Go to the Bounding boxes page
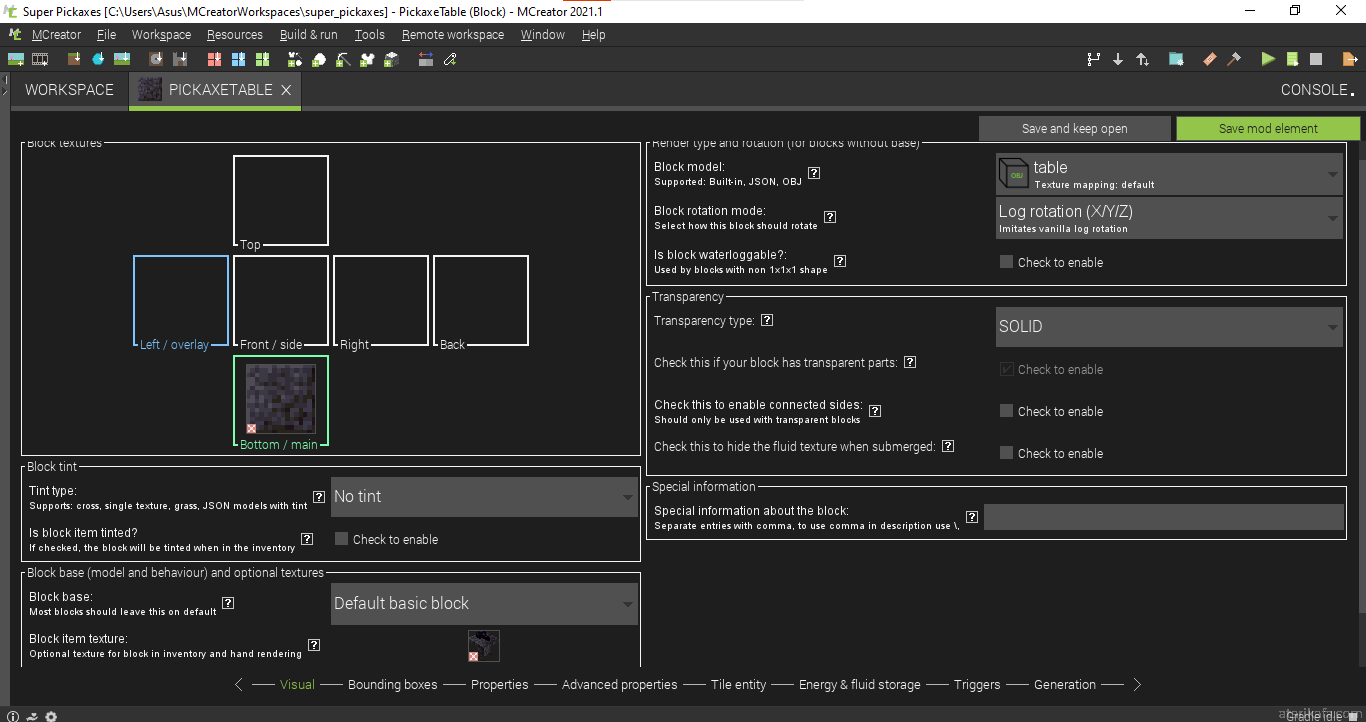 pos(392,685)
